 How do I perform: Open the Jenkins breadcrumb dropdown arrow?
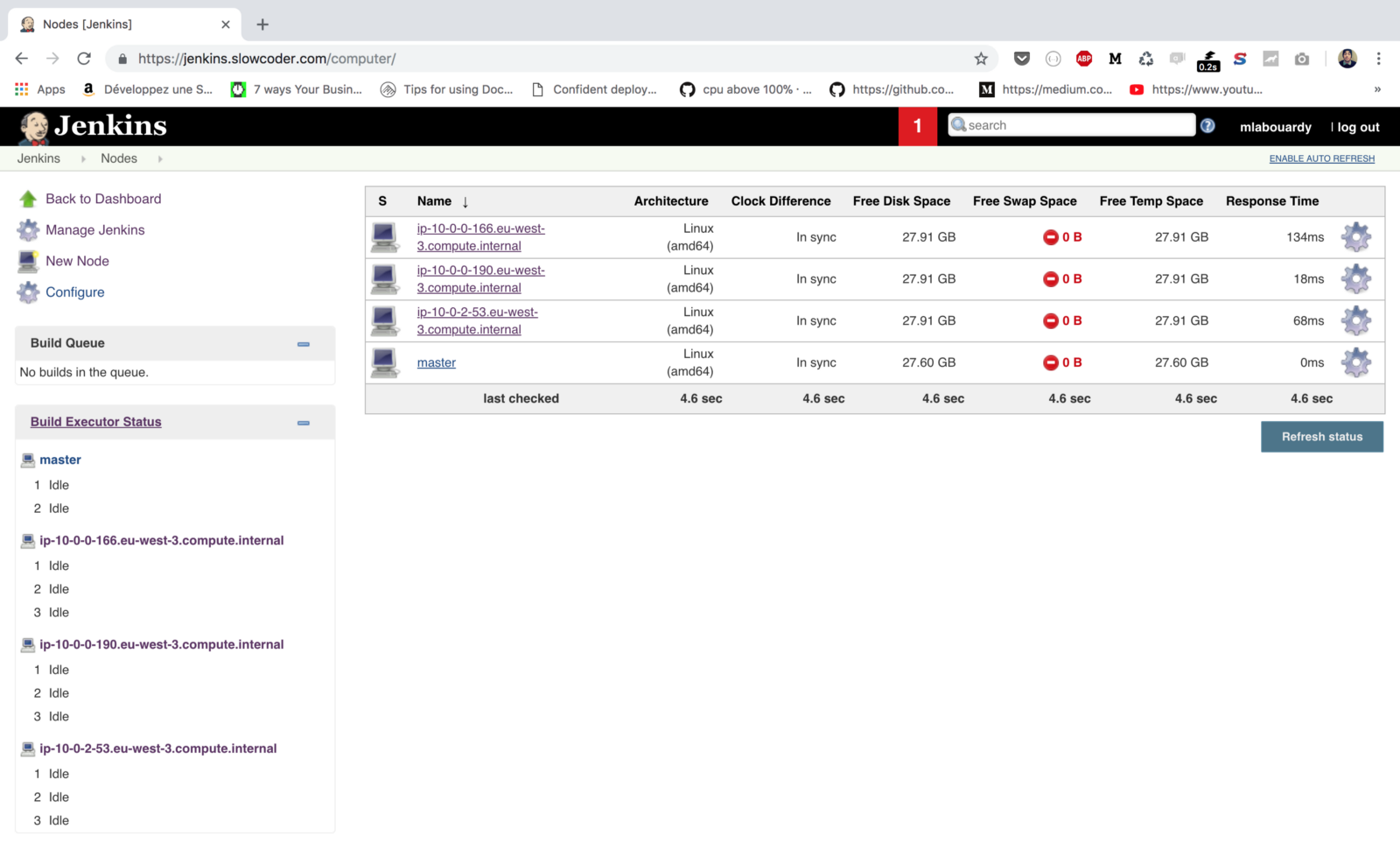click(83, 158)
